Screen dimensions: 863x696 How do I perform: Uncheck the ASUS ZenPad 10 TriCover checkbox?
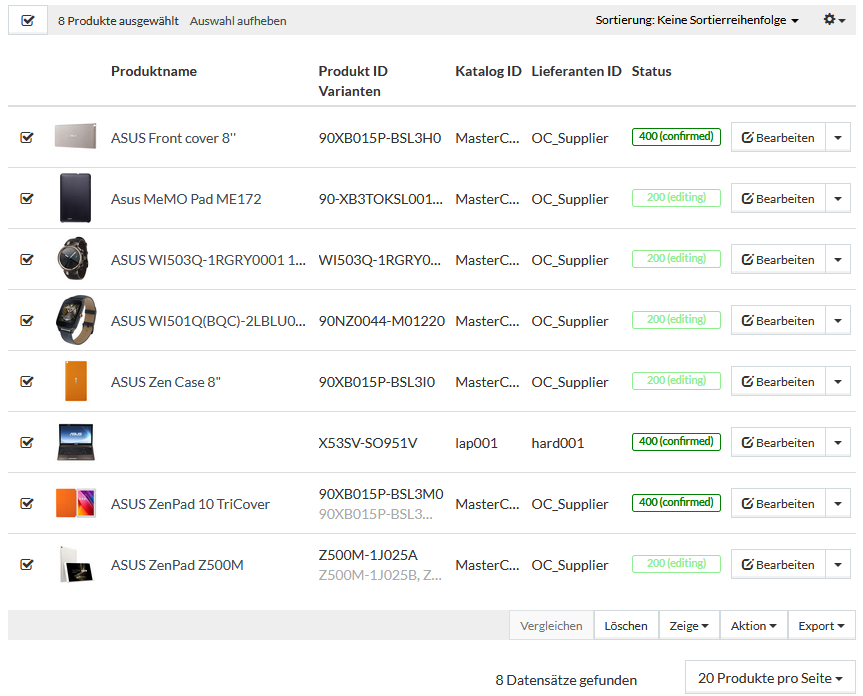click(26, 504)
